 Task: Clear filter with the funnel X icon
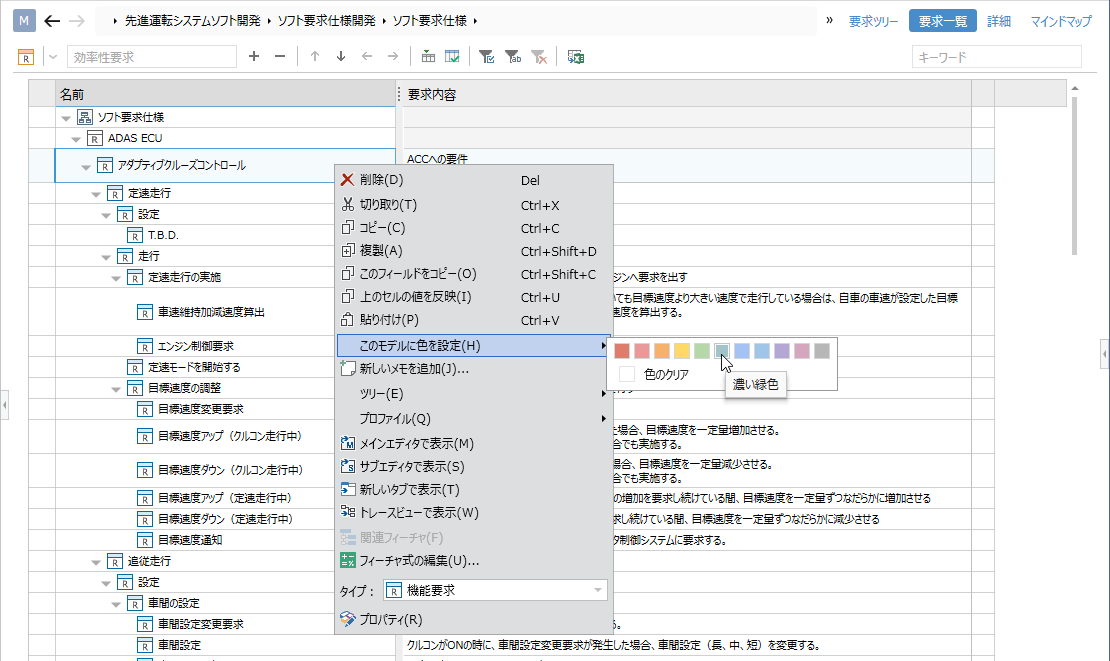click(x=539, y=57)
